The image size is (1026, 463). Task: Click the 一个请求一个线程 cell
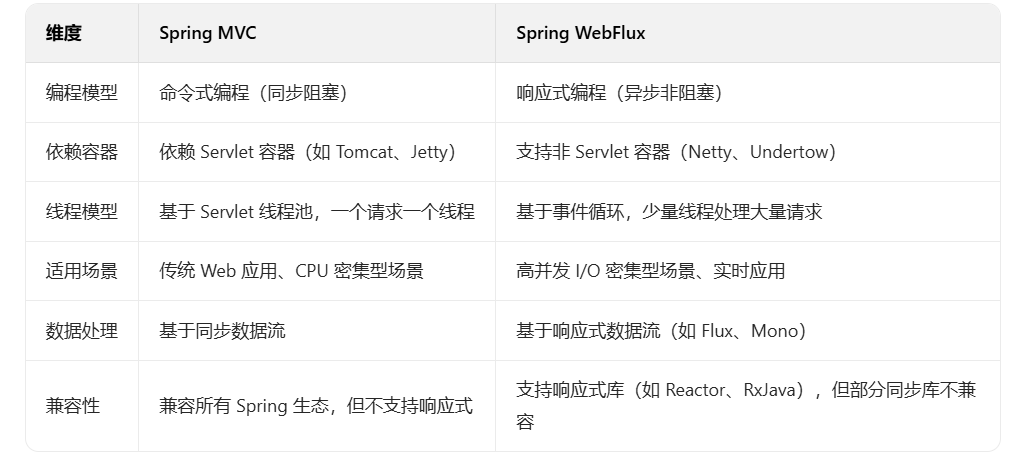coord(316,212)
